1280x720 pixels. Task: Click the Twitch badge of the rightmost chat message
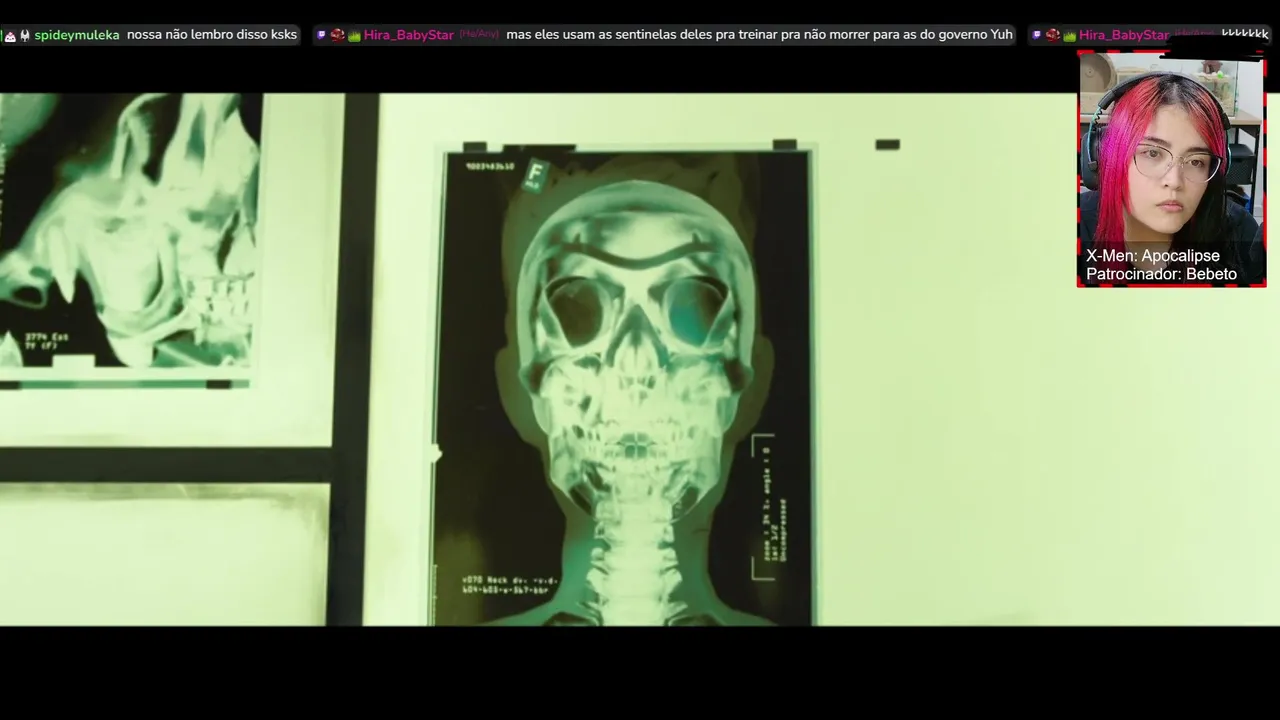coord(1037,35)
